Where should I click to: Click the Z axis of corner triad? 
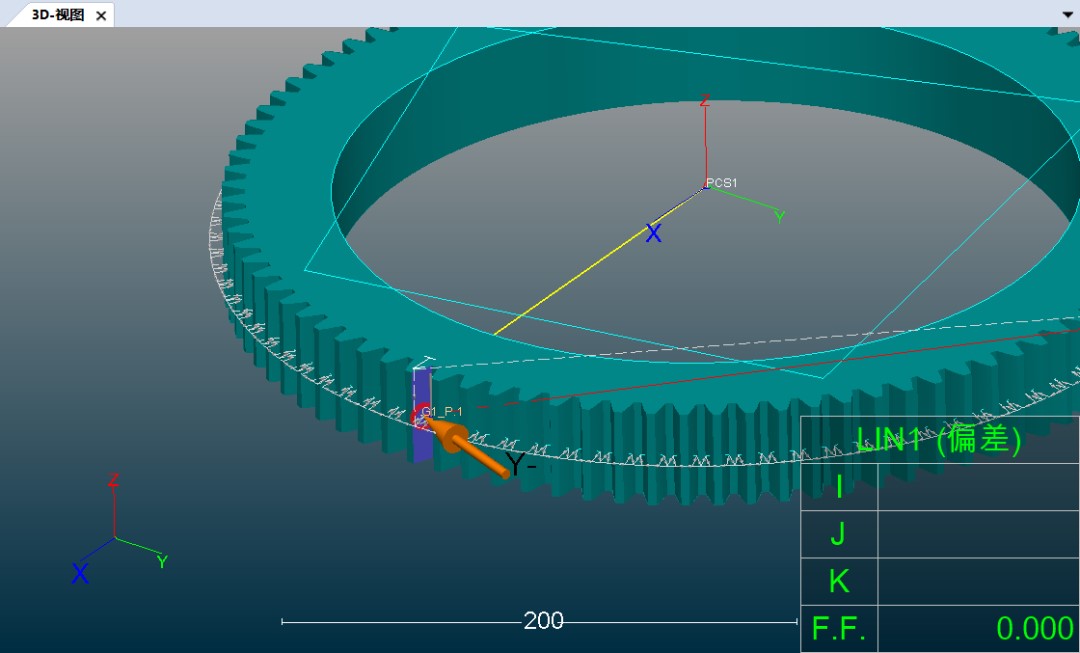point(114,508)
